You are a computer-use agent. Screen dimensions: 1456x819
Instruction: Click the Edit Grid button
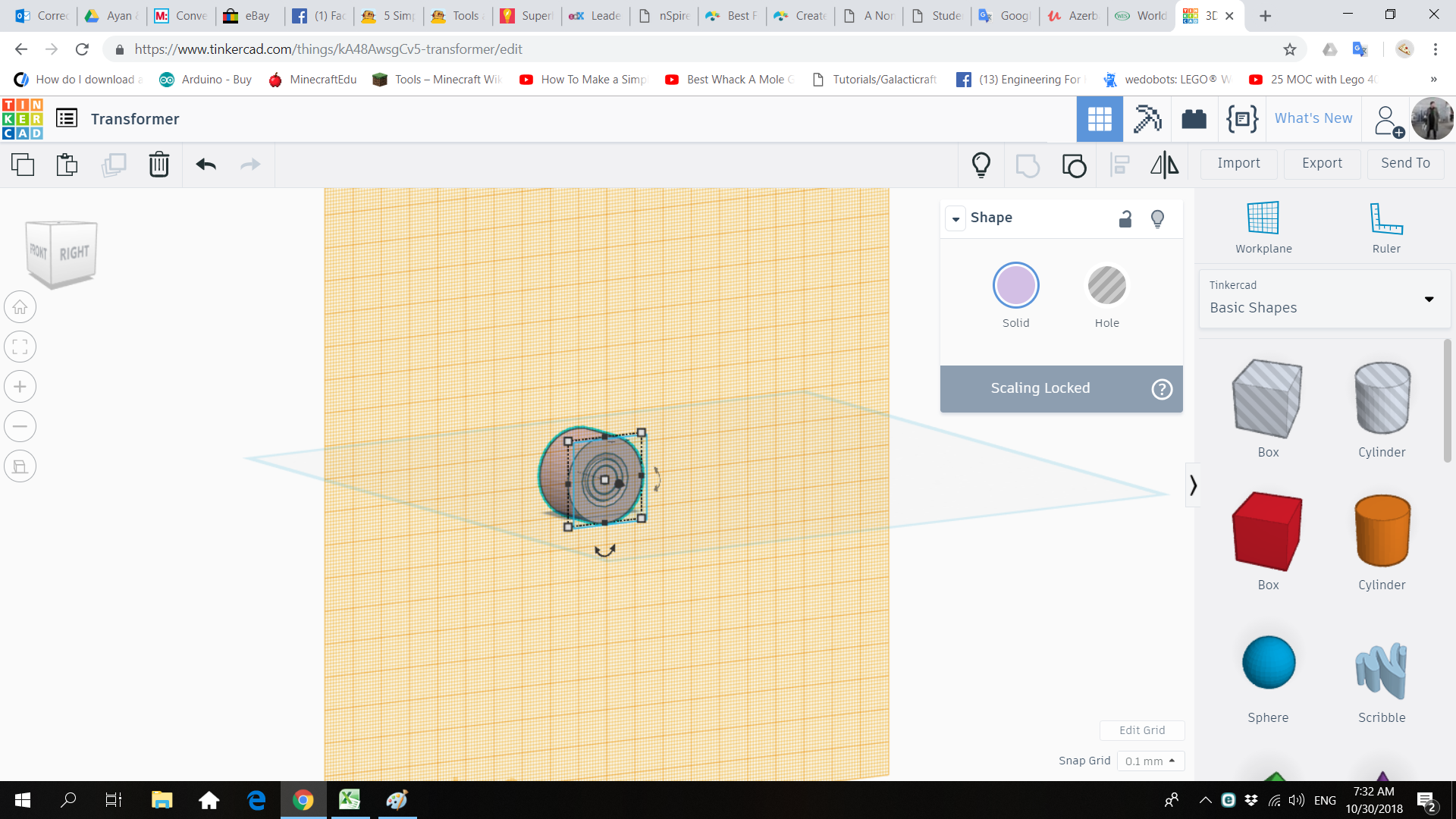1141,730
